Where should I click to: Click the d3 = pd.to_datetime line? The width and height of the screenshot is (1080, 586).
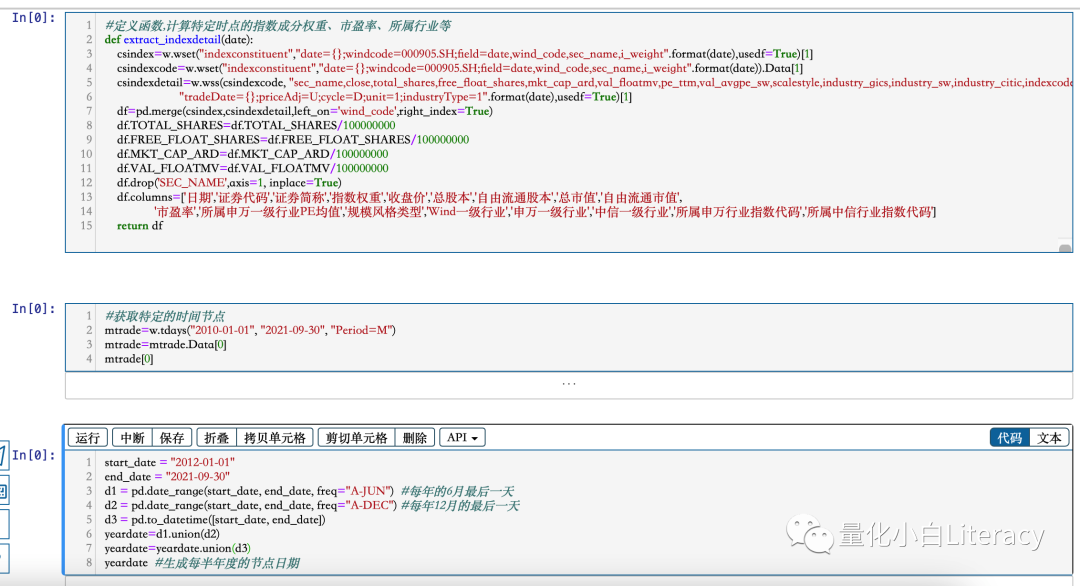215,520
